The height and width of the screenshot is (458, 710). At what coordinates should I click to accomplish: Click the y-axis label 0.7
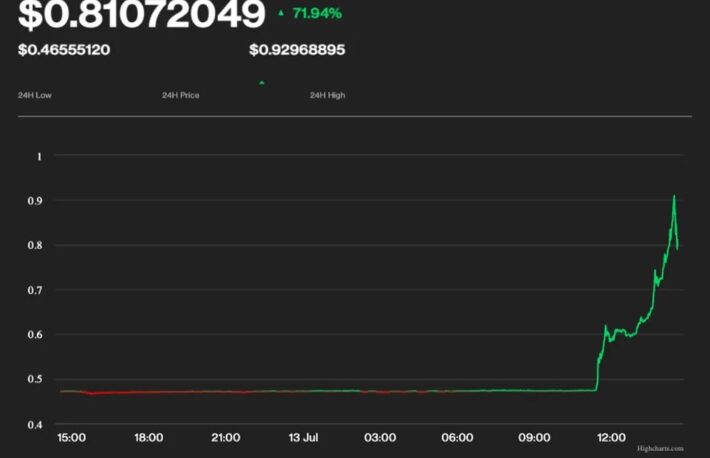(x=35, y=290)
